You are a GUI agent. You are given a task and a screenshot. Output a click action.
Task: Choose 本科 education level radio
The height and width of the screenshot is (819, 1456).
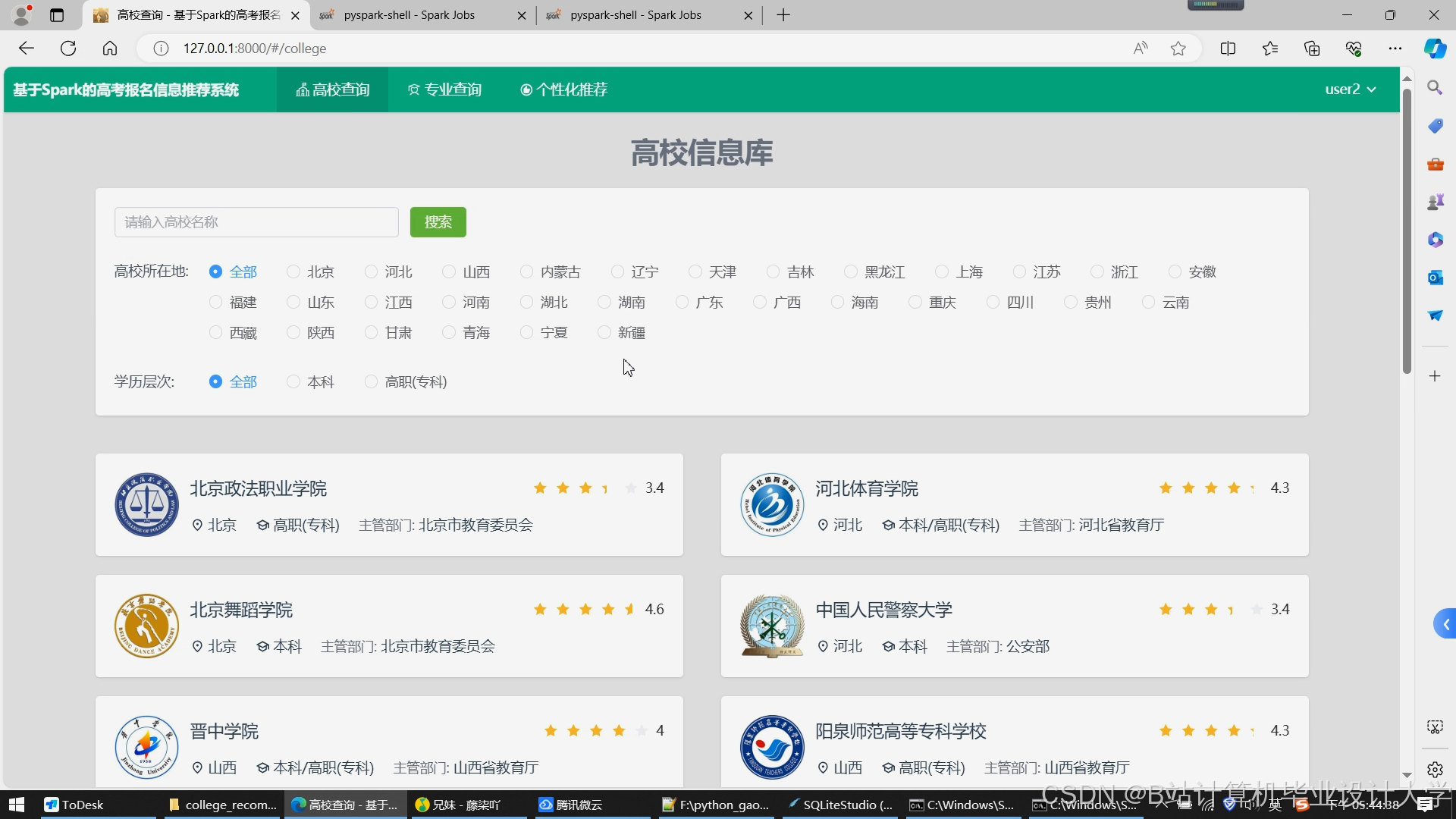293,381
